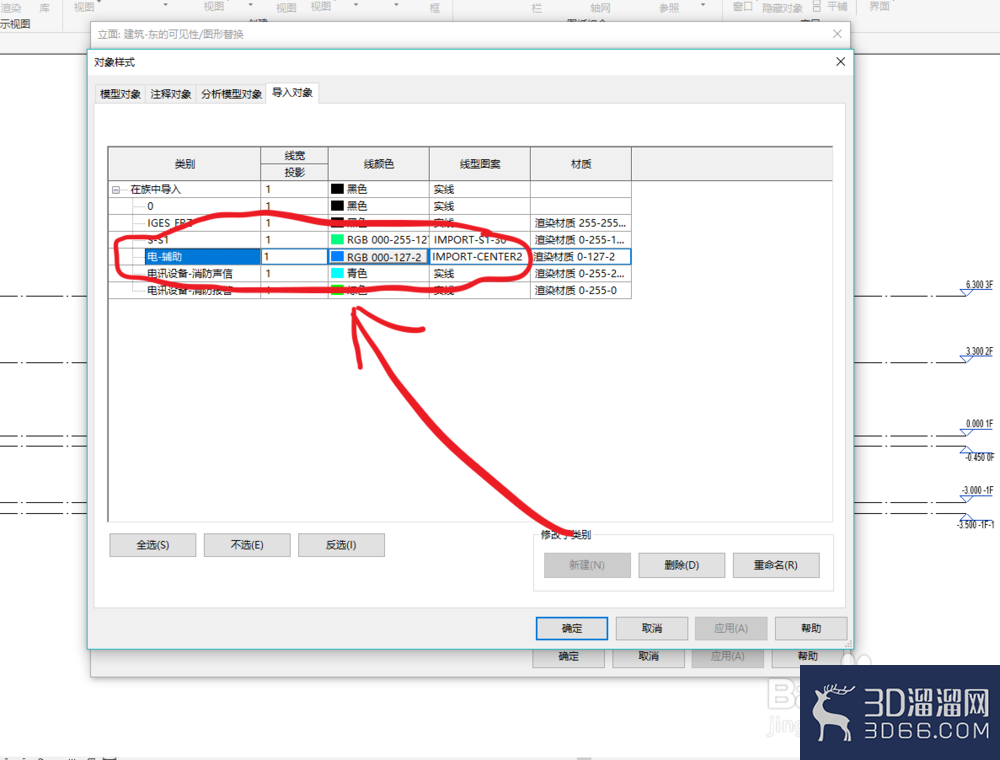Click the 线颜色 column header

pos(379,164)
